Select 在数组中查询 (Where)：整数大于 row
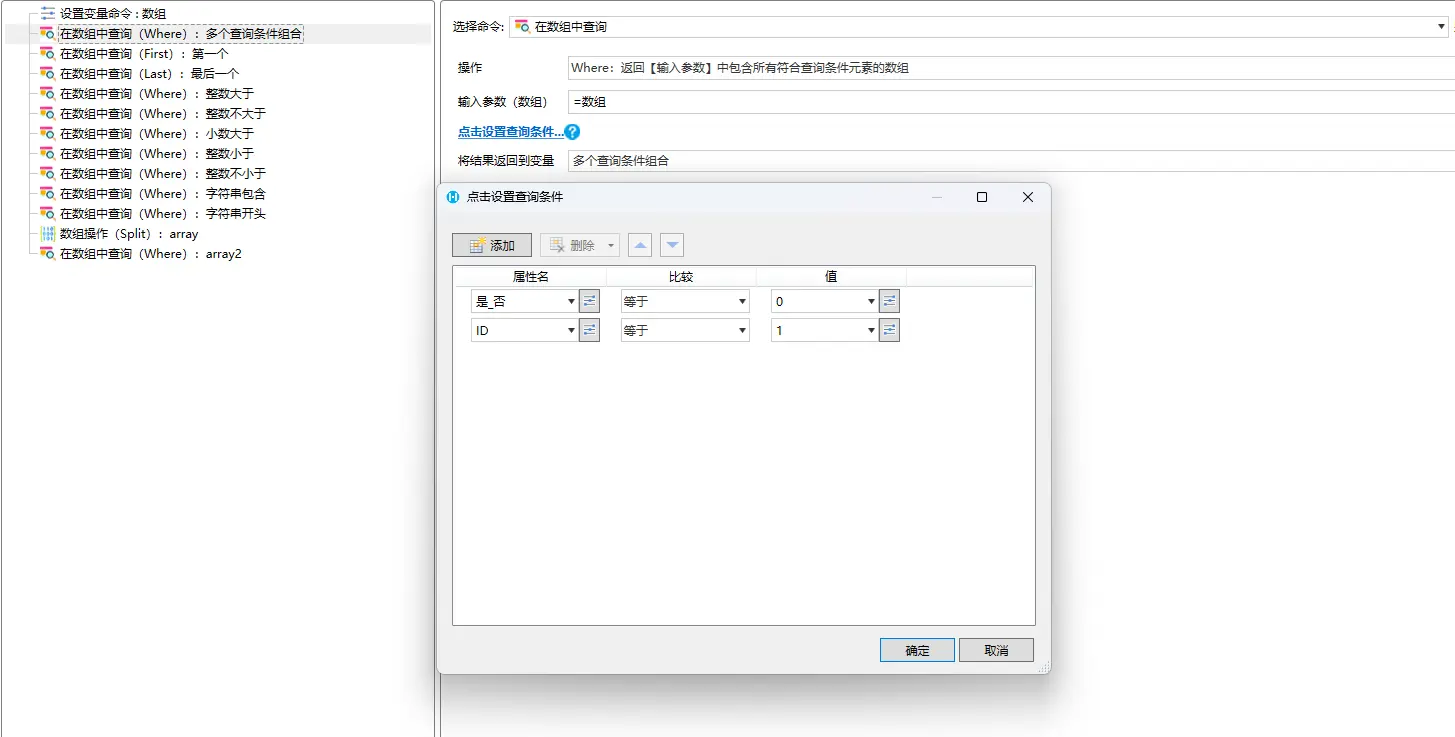 [157, 94]
